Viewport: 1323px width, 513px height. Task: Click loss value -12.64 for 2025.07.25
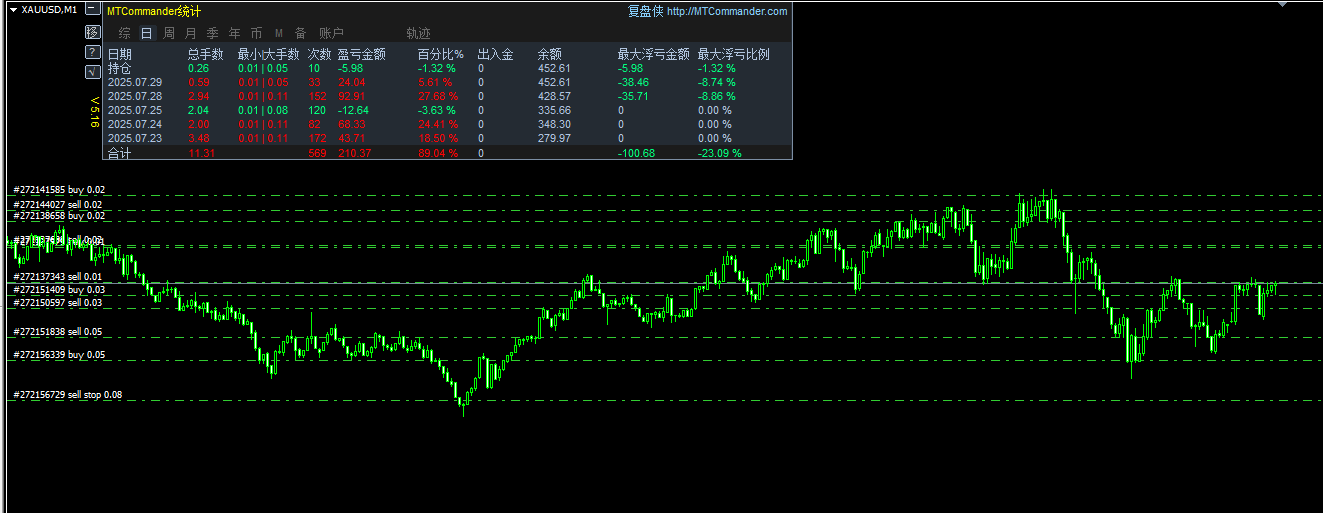[x=354, y=110]
